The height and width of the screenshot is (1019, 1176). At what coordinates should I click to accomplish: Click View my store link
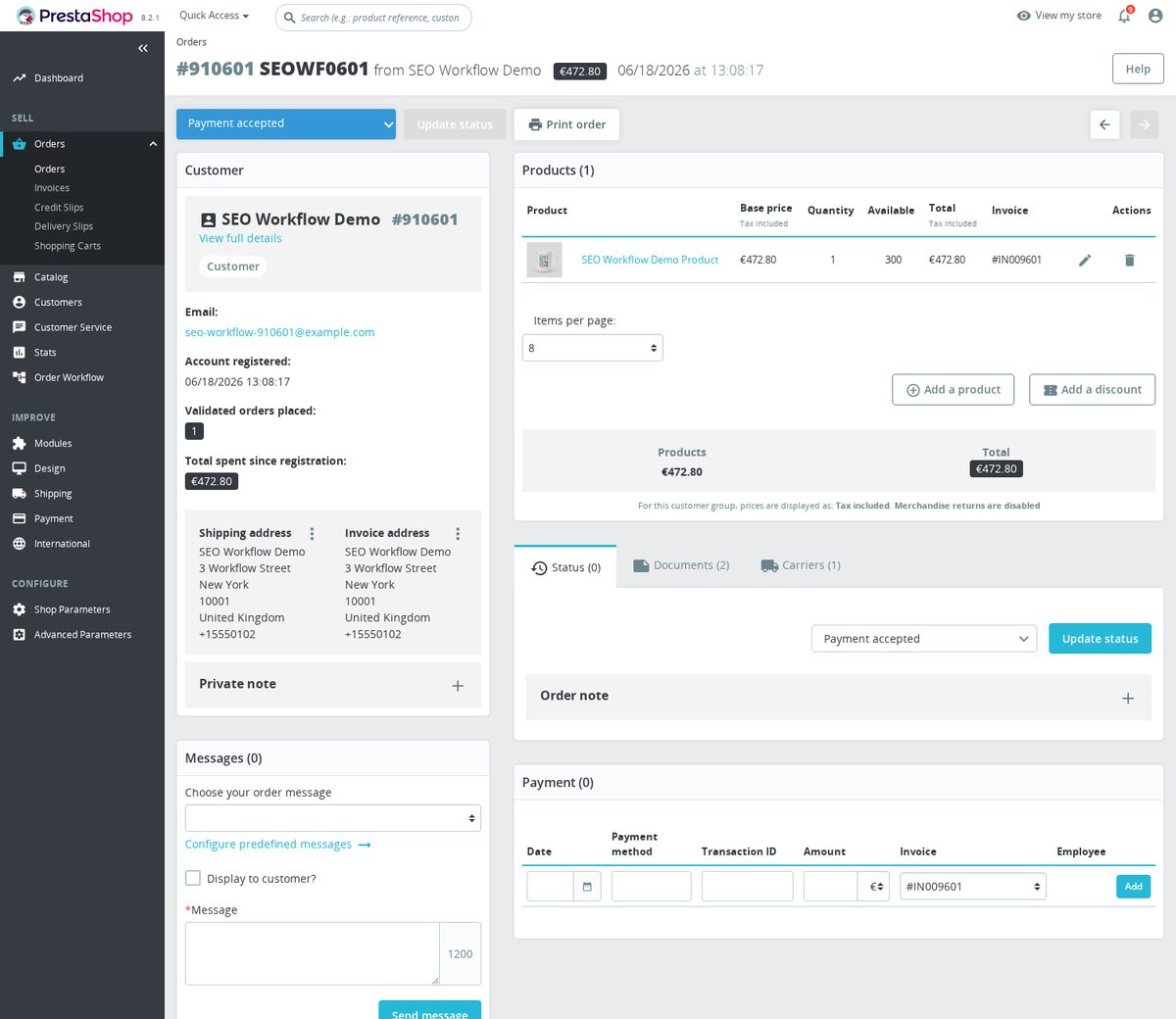(x=1059, y=16)
